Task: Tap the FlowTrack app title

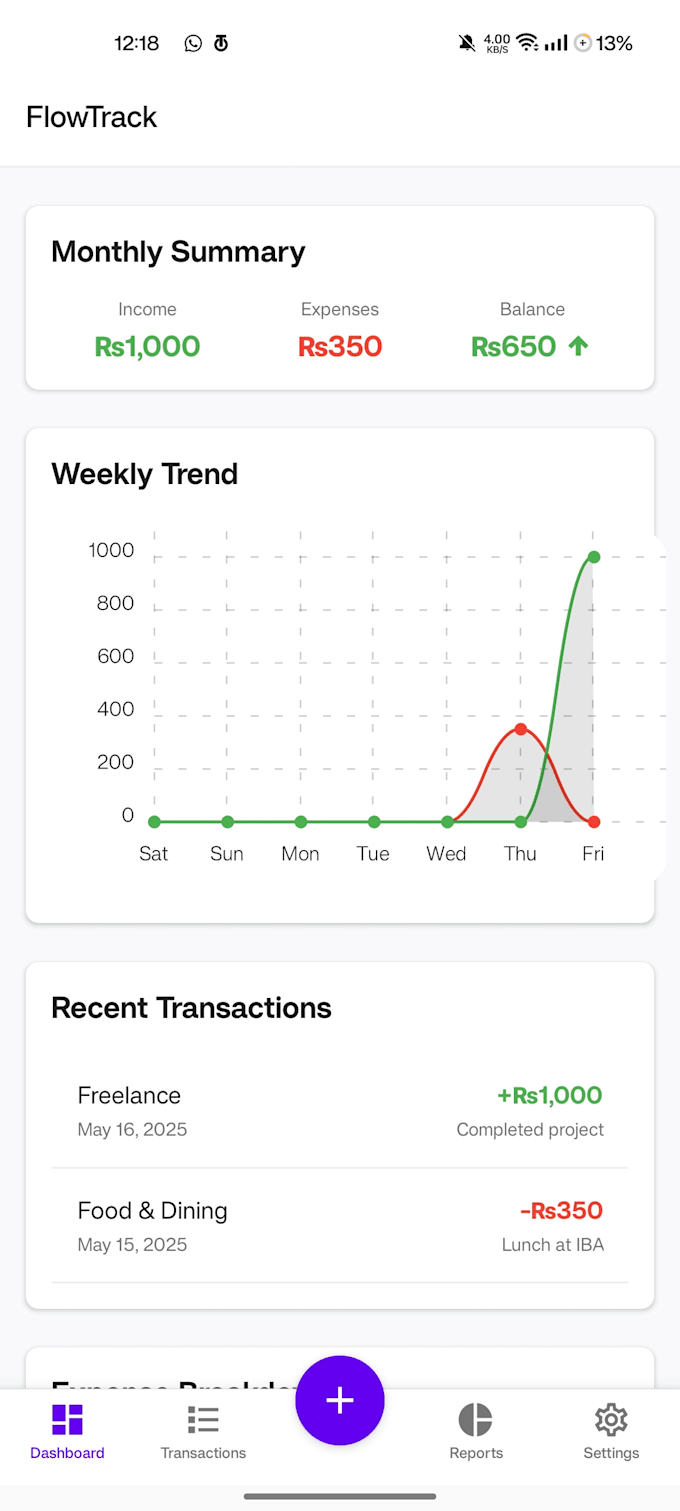Action: [92, 117]
